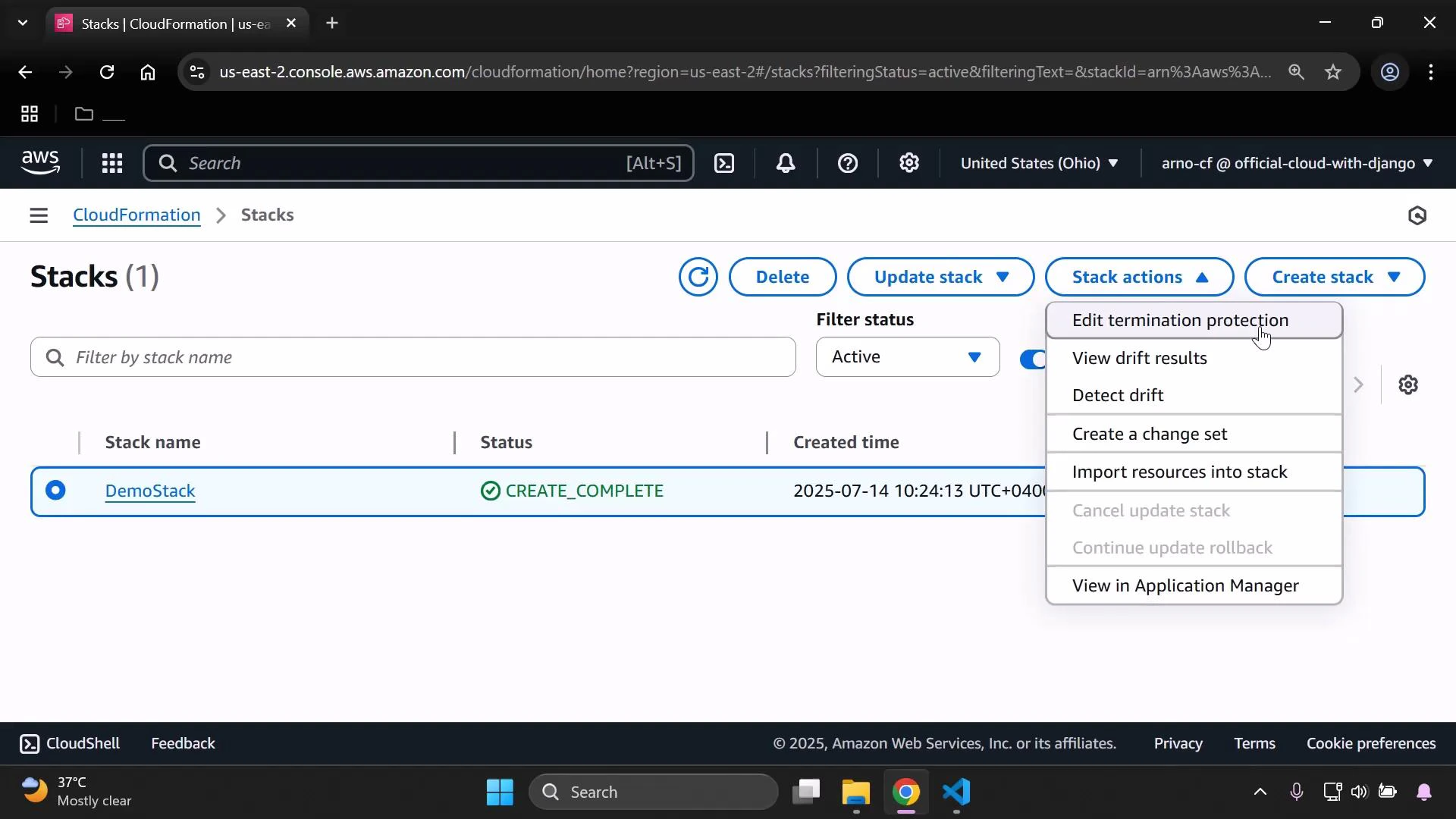Viewport: 1456px width, 819px height.
Task: Select Detect drift from the stack actions menu
Action: (x=1119, y=394)
